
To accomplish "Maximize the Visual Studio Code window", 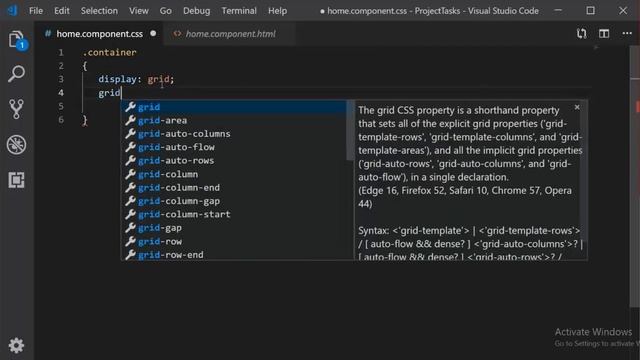I will click(590, 11).
